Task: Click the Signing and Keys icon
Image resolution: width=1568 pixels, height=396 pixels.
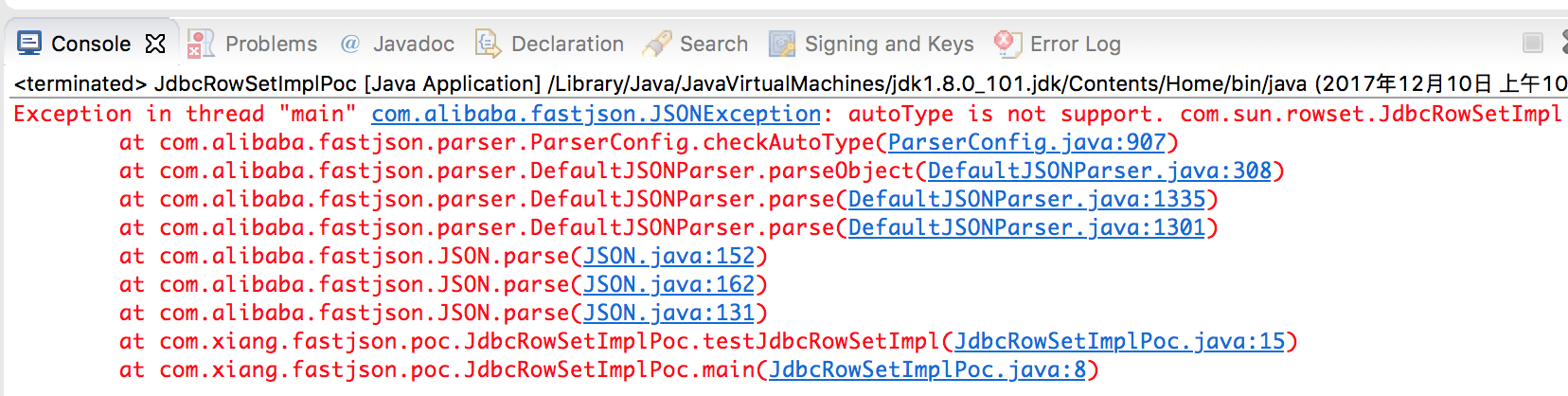Action: pos(782,44)
